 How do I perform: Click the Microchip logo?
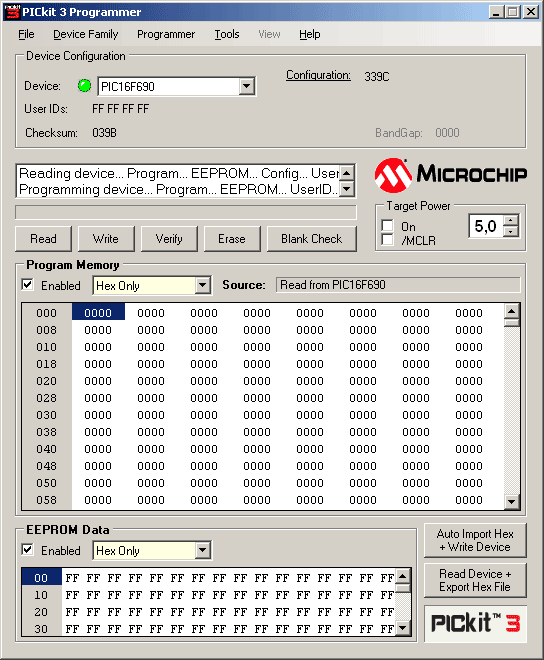point(450,174)
